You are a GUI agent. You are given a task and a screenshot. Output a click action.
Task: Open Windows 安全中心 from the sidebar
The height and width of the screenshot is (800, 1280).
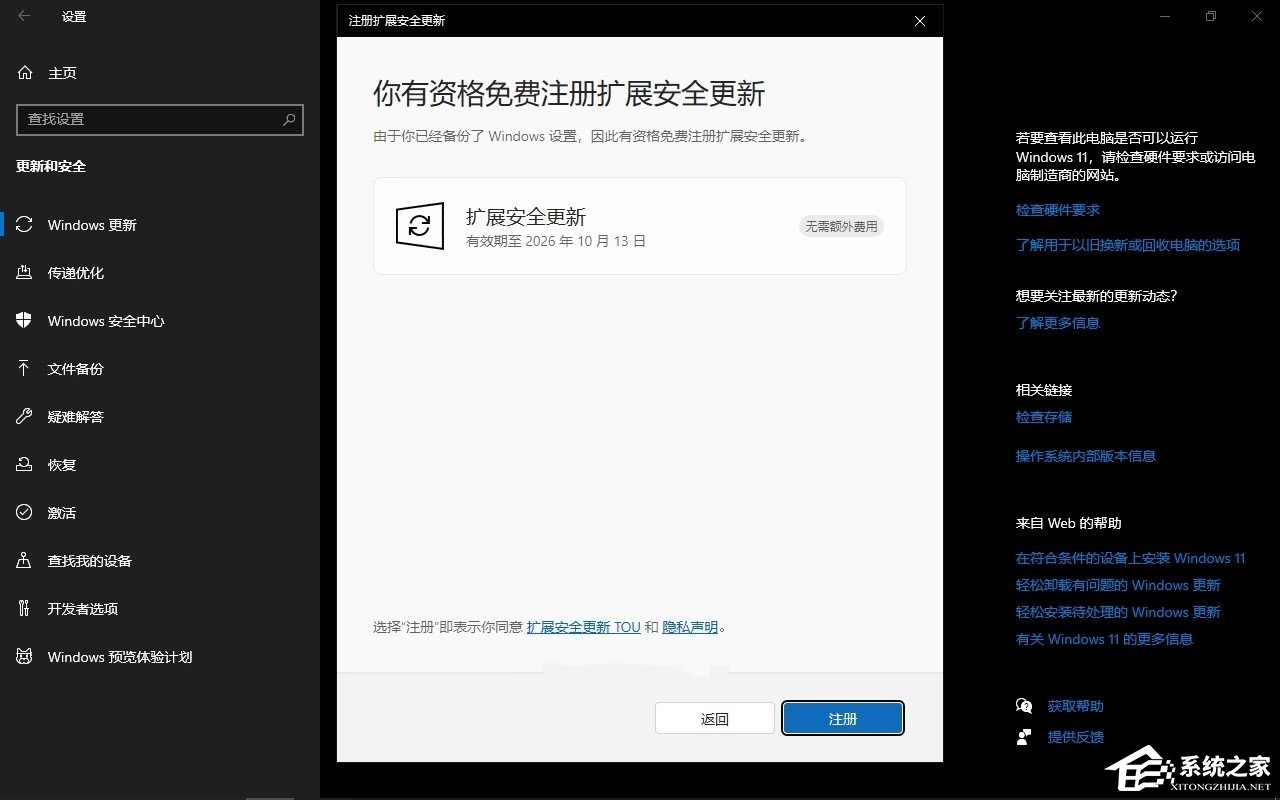[x=24, y=321]
